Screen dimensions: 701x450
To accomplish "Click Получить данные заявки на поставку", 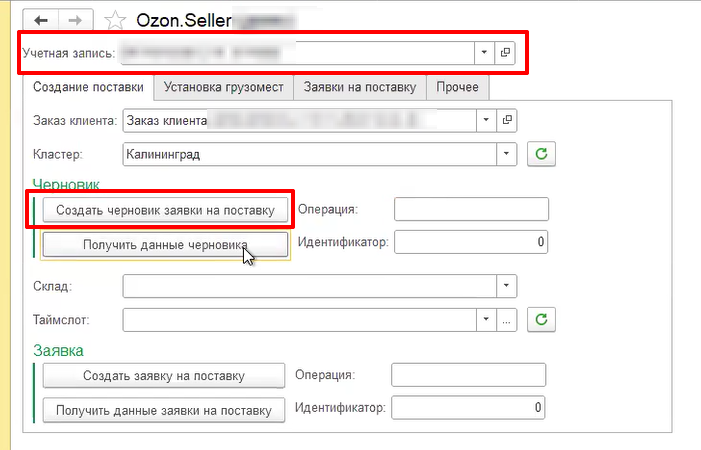I will pyautogui.click(x=164, y=410).
